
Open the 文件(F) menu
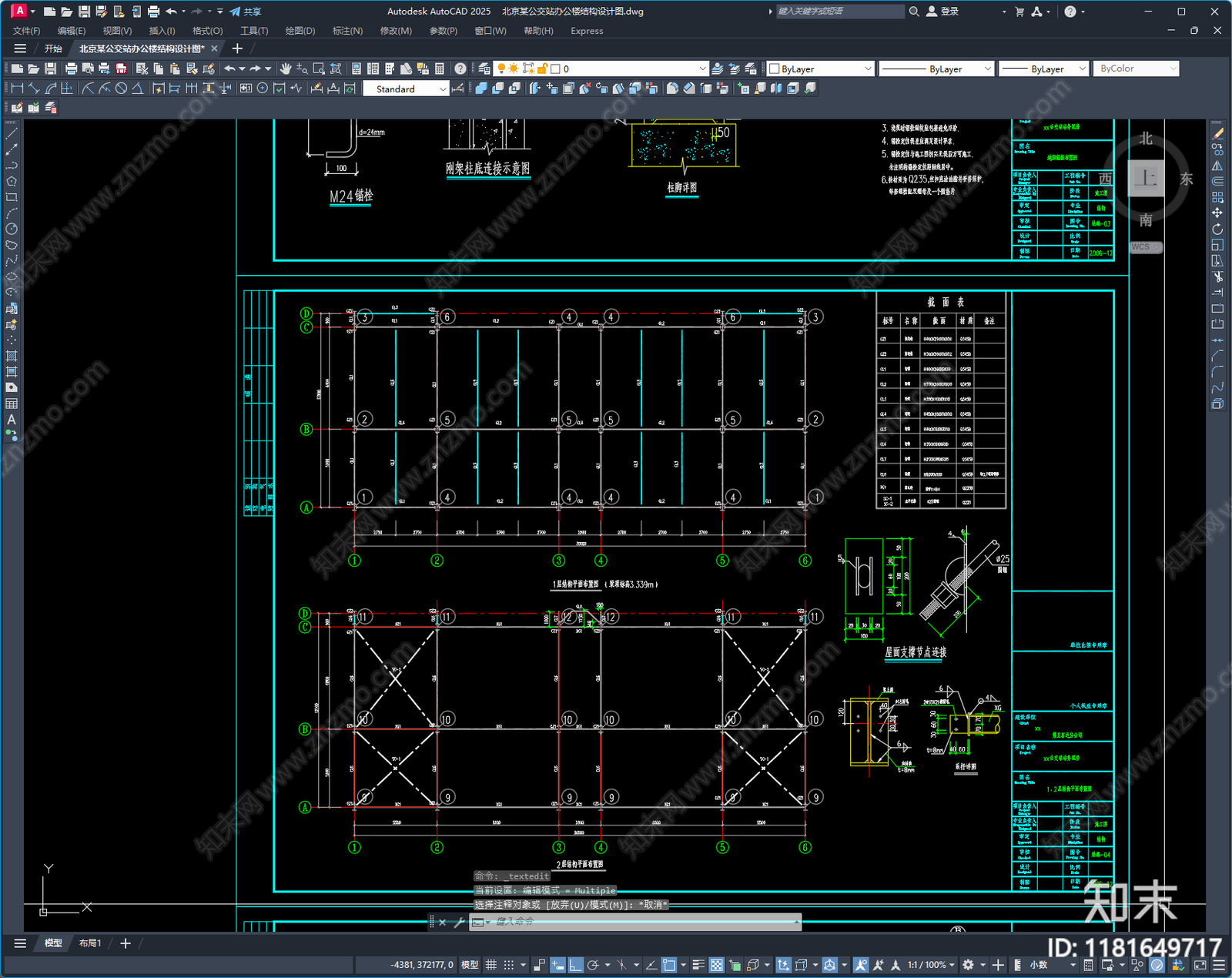tap(26, 31)
